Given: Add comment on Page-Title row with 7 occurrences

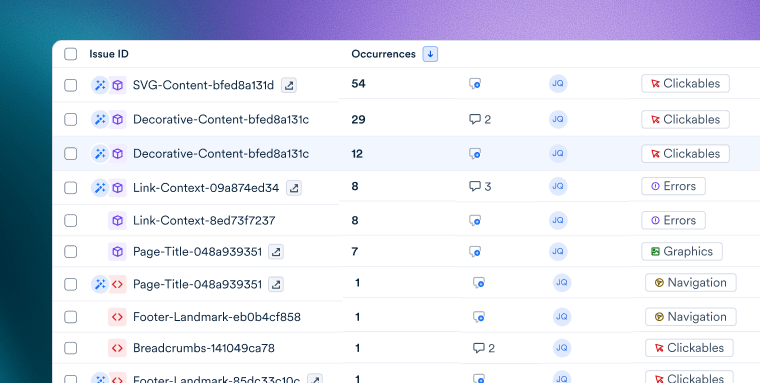Looking at the screenshot, I should (475, 252).
